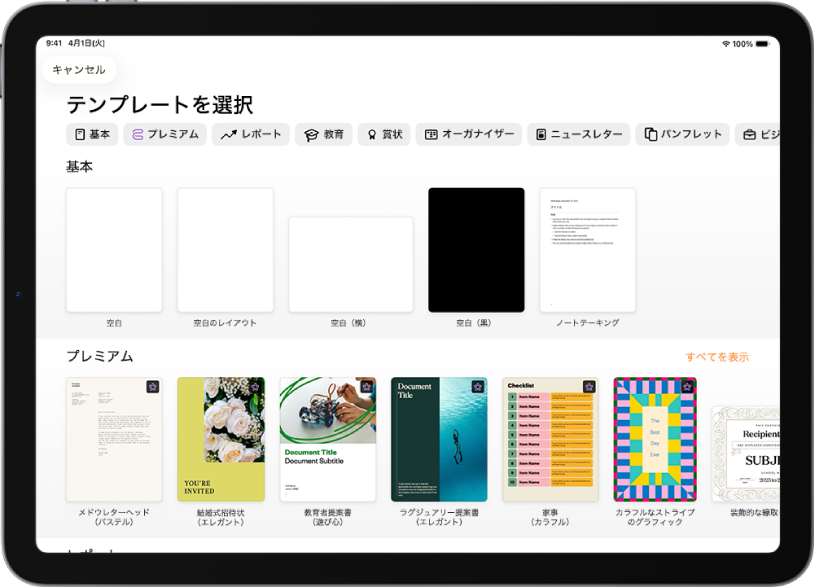Open the 教育 template category
The width and height of the screenshot is (814, 588).
pyautogui.click(x=324, y=133)
